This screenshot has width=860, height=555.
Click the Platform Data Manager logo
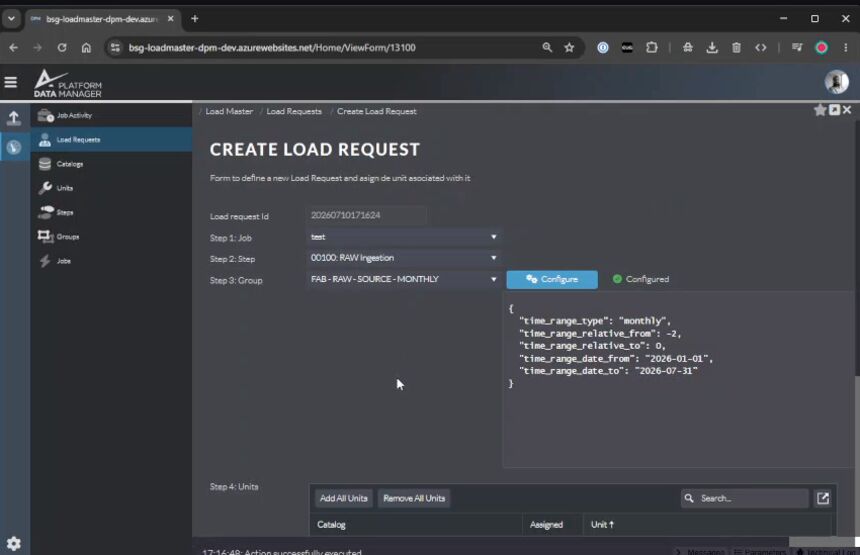click(67, 84)
